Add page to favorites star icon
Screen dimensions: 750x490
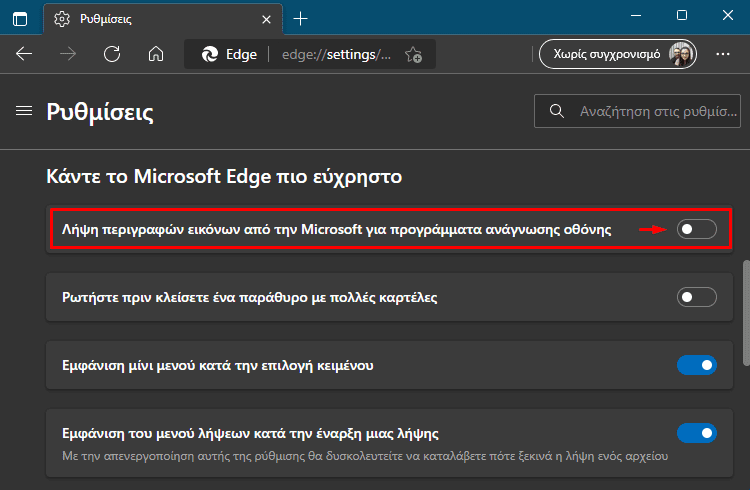(413, 55)
